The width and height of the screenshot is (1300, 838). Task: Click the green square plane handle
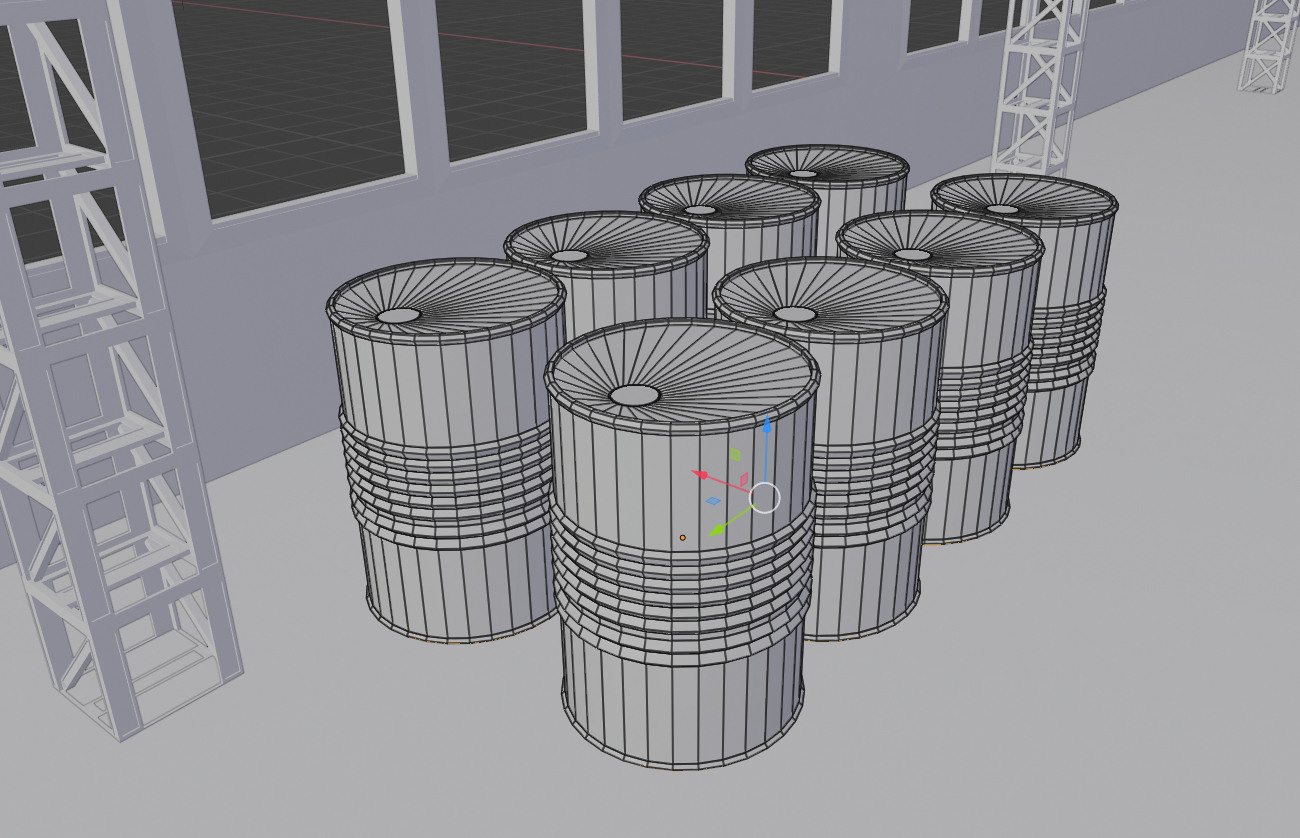(736, 455)
